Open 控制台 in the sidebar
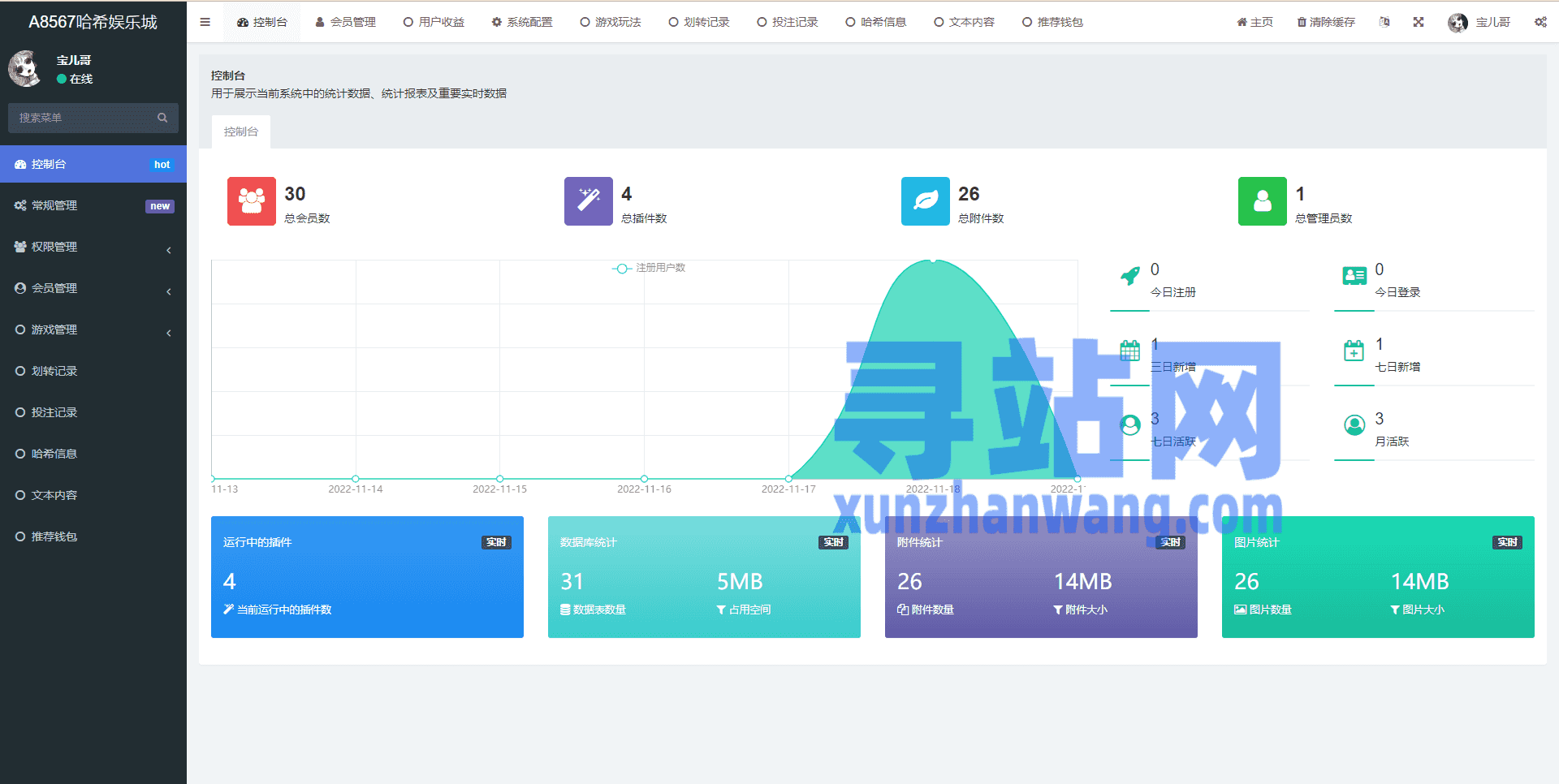This screenshot has width=1559, height=784. coord(93,164)
